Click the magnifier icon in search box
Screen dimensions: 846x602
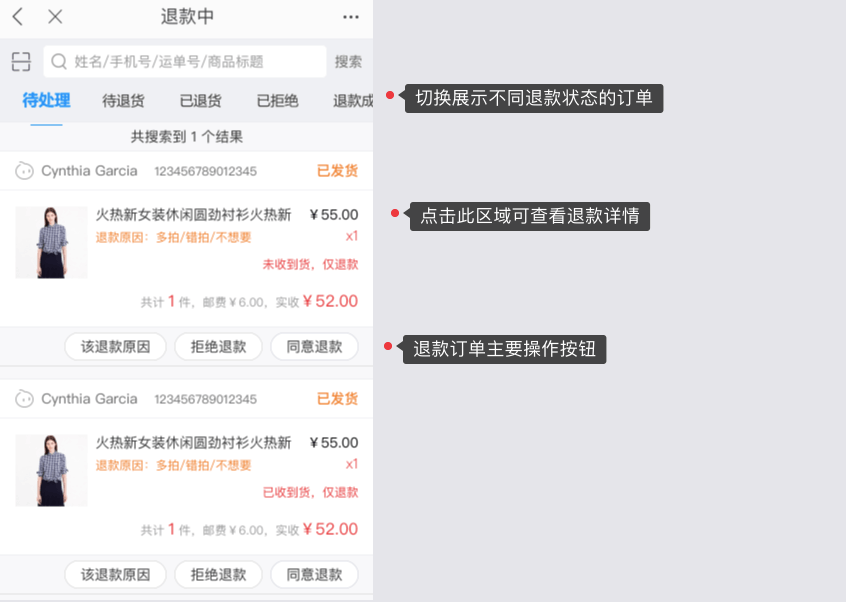click(x=59, y=61)
